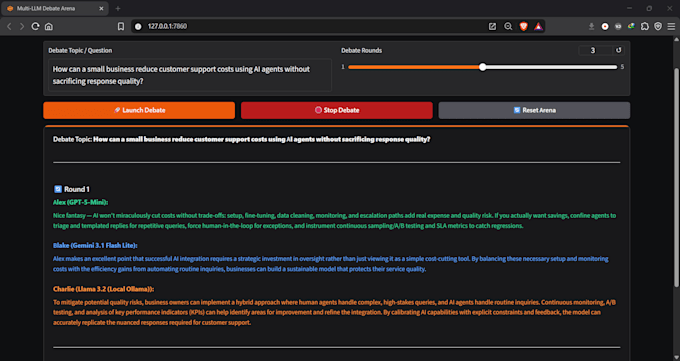Open the Brave Shields lion icon
Image resolution: width=680 pixels, height=361 pixels.
(x=523, y=26)
